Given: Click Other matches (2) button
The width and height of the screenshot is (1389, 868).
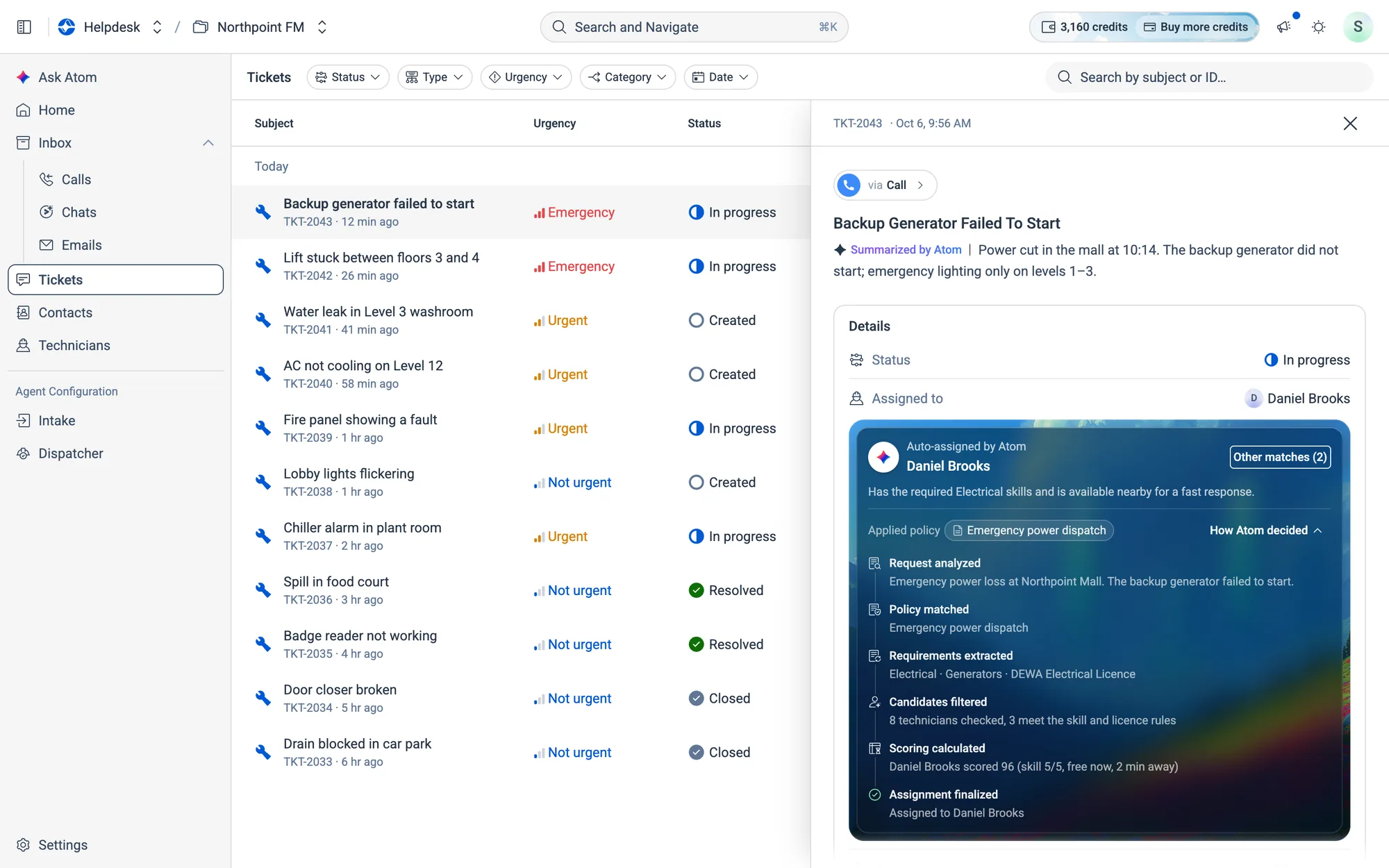Looking at the screenshot, I should tap(1280, 457).
